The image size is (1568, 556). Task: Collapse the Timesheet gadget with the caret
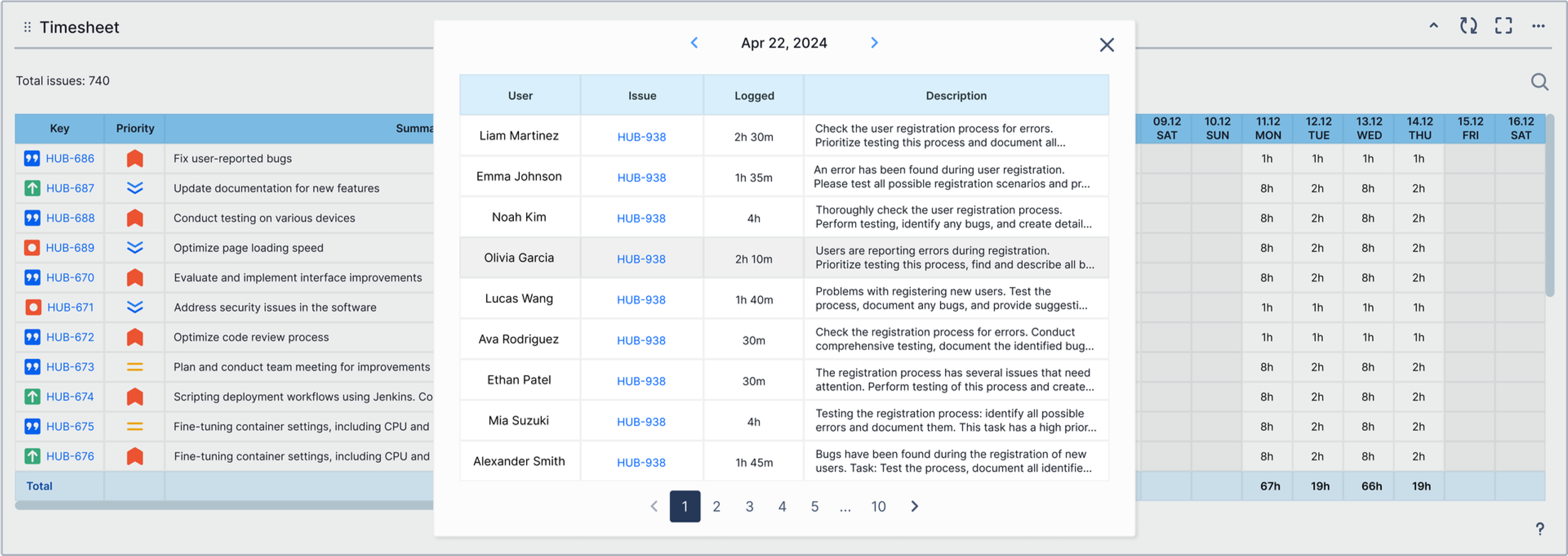coord(1433,26)
